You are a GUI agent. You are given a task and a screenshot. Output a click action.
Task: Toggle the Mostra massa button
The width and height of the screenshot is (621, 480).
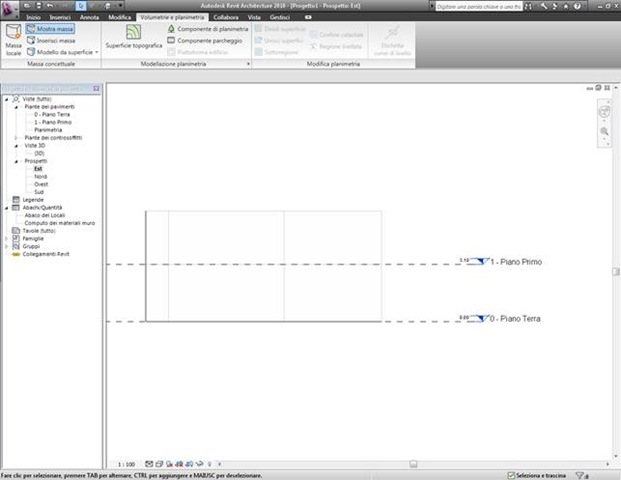pyautogui.click(x=50, y=29)
